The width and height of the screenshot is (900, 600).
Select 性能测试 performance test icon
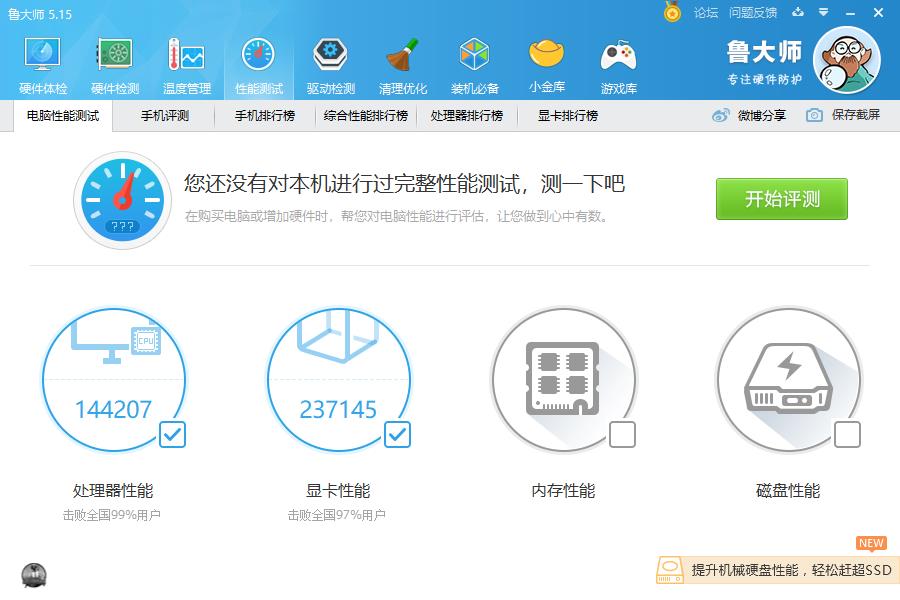[x=259, y=55]
